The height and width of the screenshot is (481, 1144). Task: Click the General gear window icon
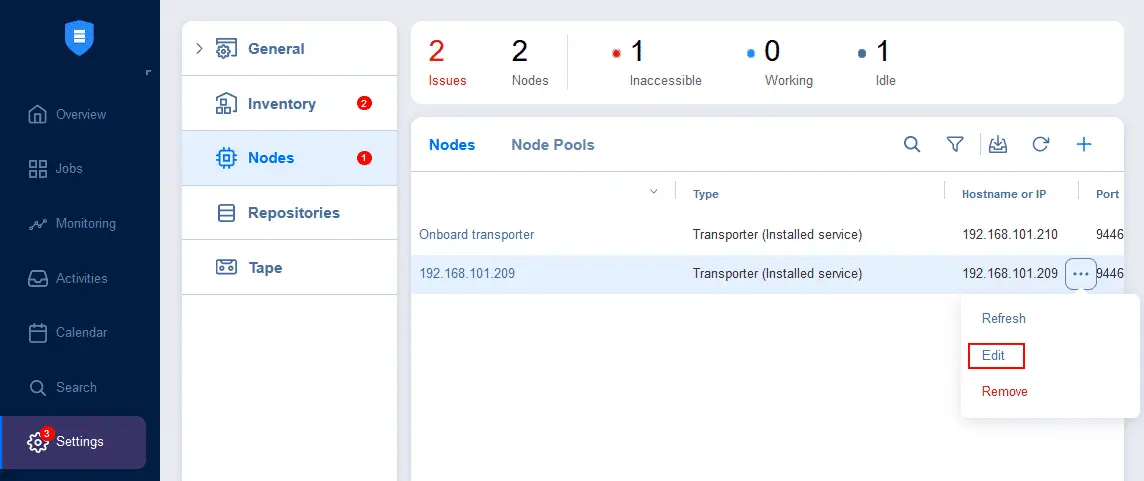[x=225, y=49]
